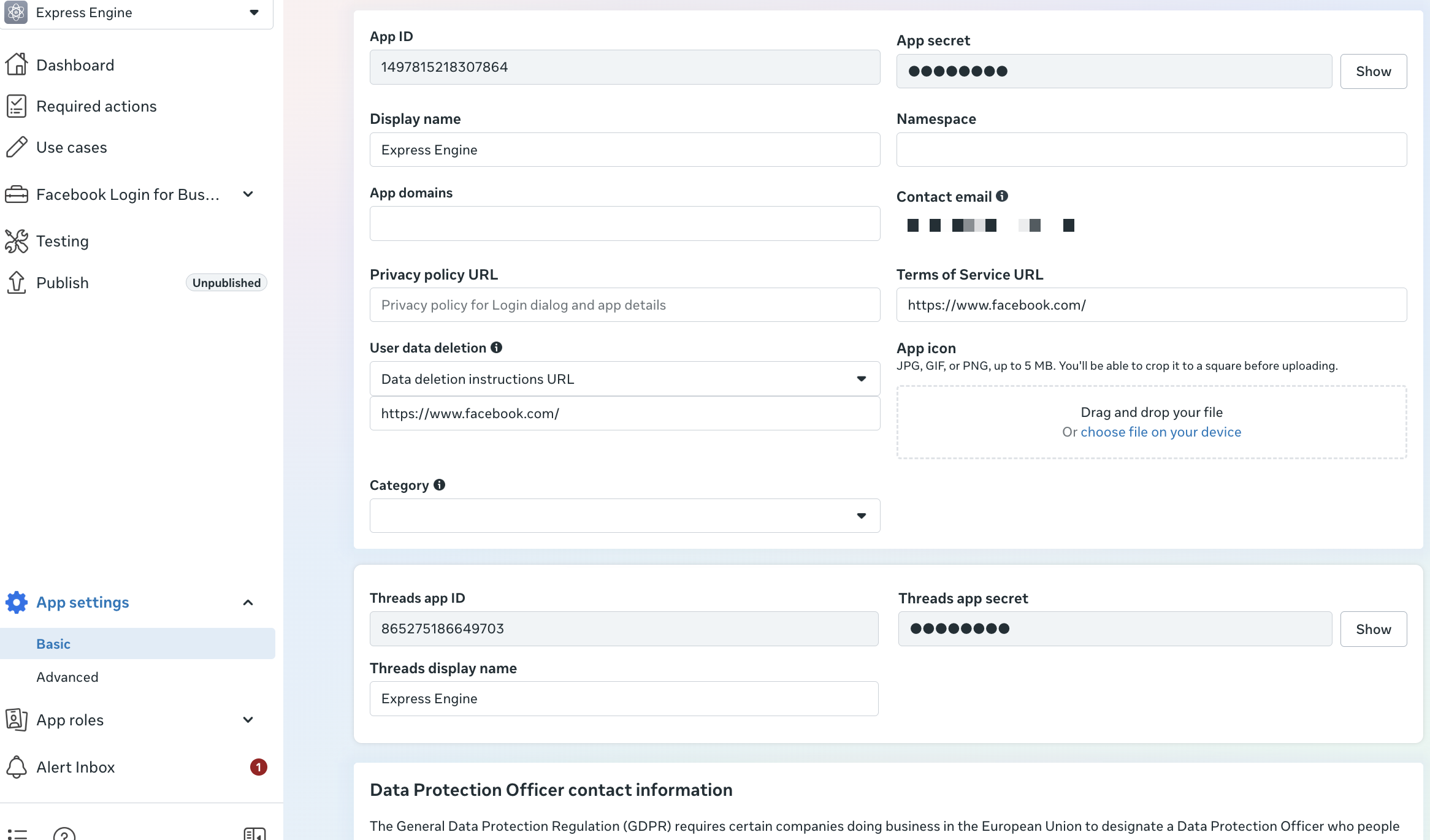Viewport: 1430px width, 840px height.
Task: Click the masked Threads app secret field
Action: pyautogui.click(x=1115, y=628)
